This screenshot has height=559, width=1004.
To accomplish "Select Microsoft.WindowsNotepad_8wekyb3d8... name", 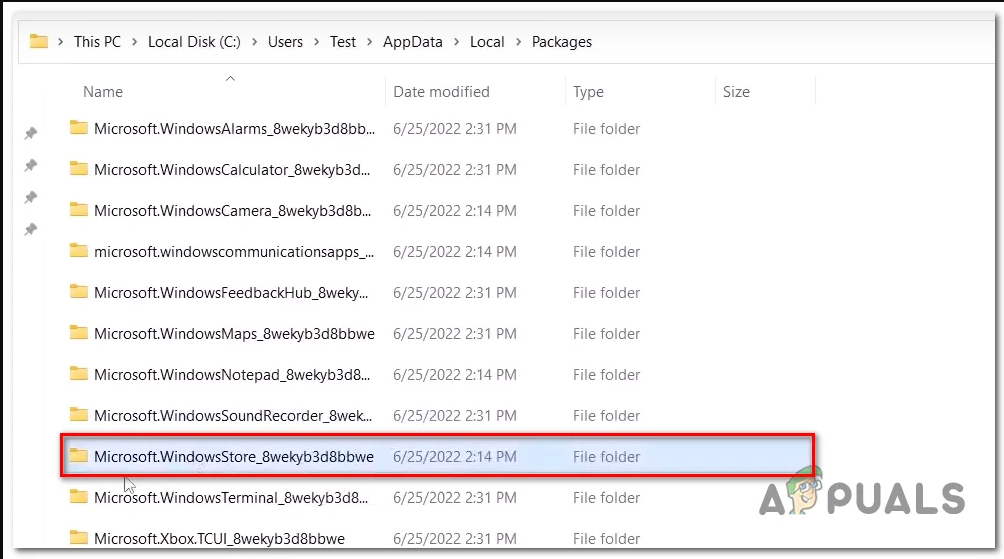I will tap(232, 375).
